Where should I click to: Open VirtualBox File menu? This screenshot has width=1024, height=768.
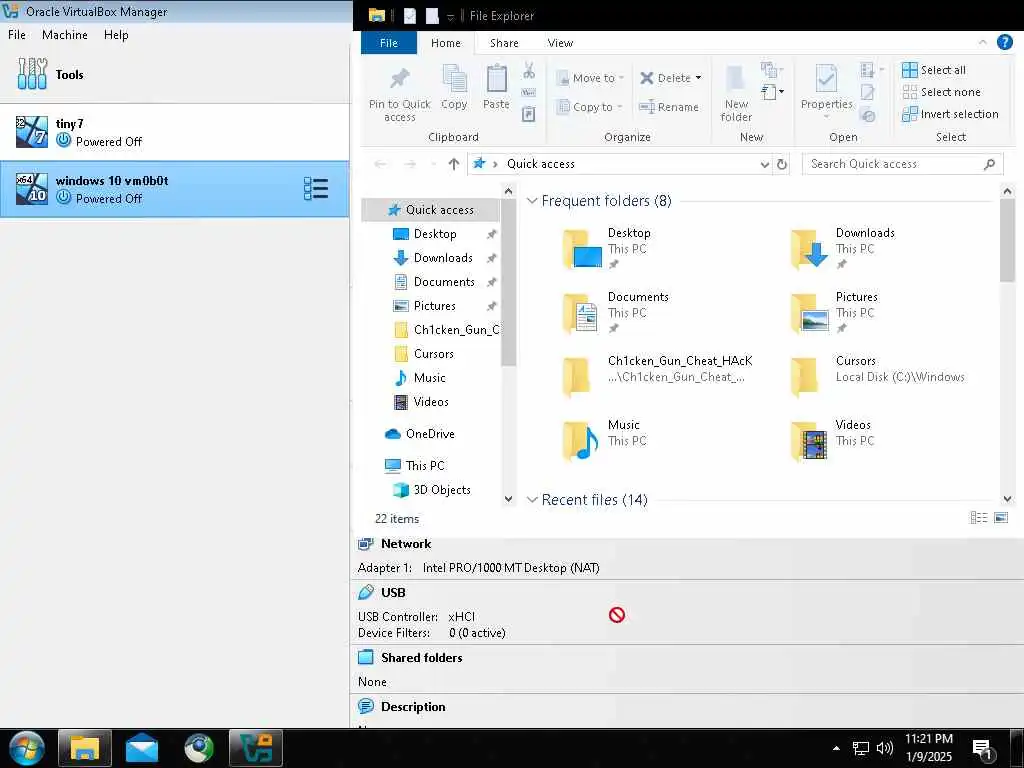point(17,35)
